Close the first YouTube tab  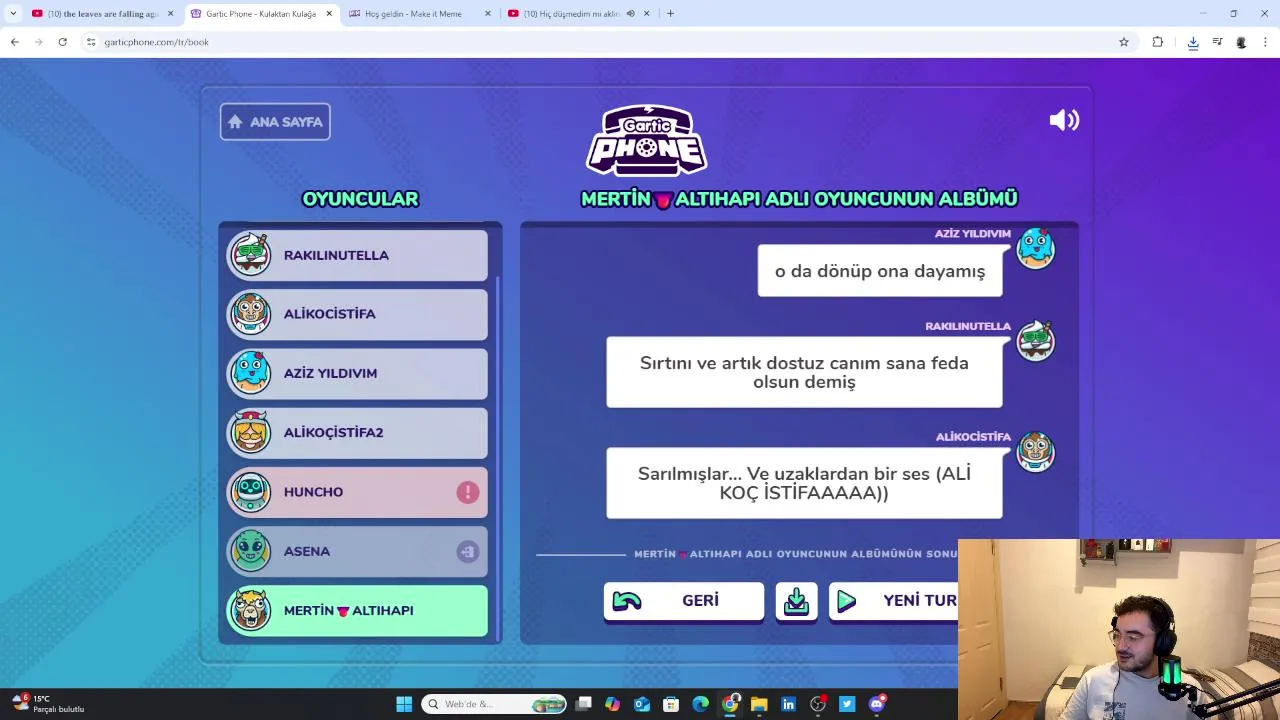pyautogui.click(x=170, y=14)
